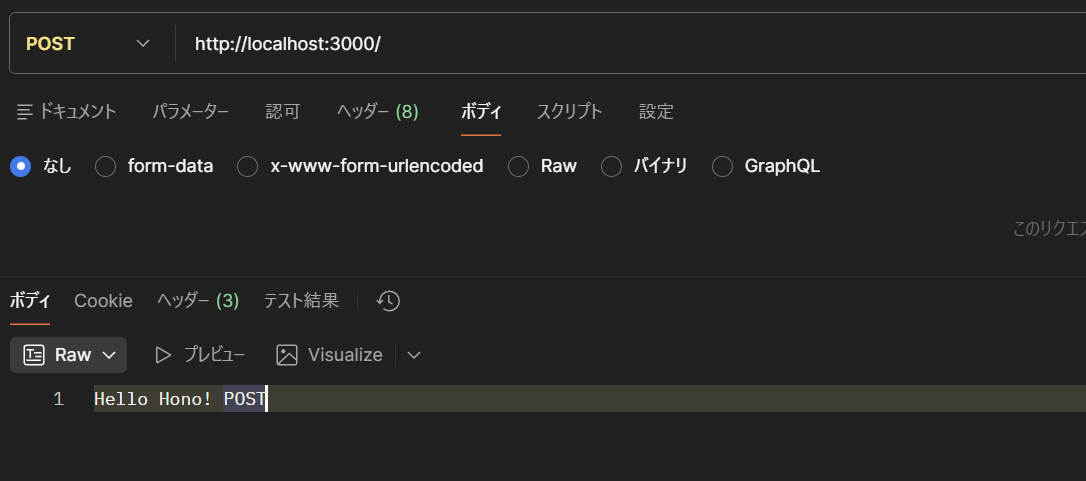Select the なし body radio button
The width and height of the screenshot is (1086, 481).
(20, 167)
